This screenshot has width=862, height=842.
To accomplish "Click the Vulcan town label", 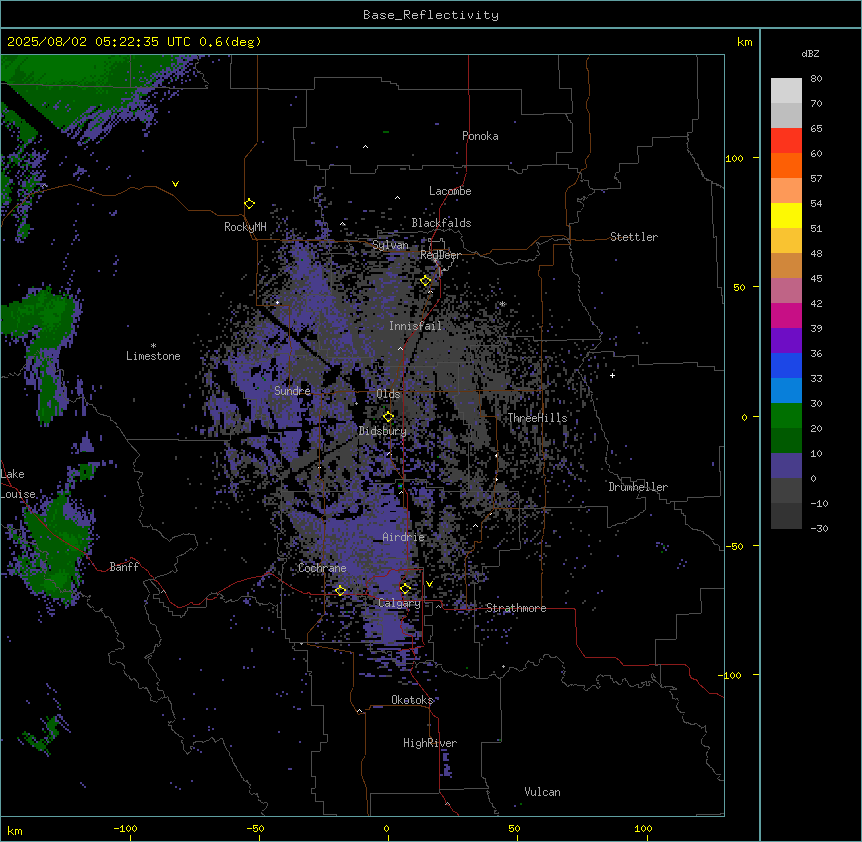I will tap(542, 792).
